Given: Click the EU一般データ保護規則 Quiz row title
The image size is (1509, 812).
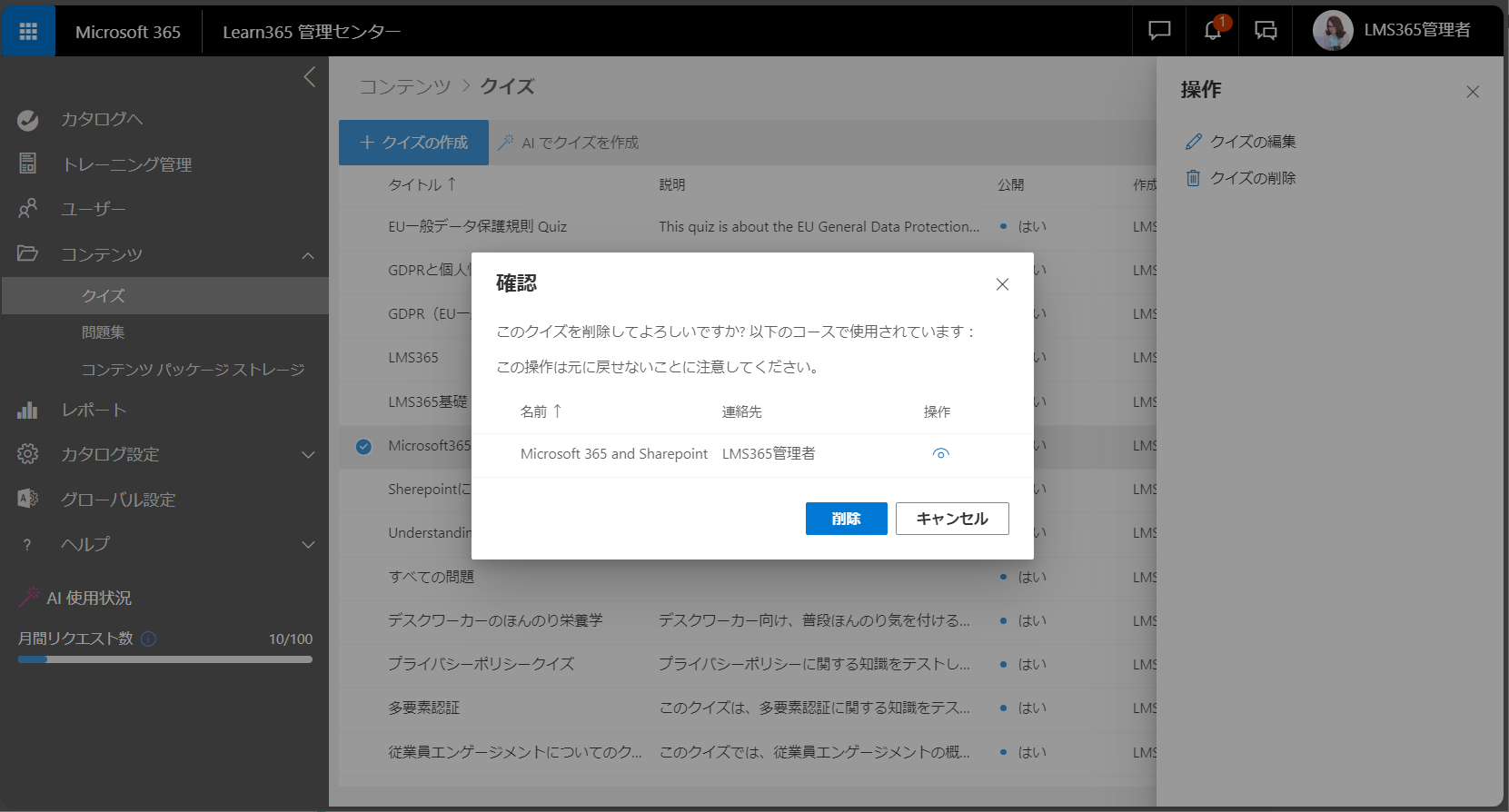Looking at the screenshot, I should coord(478,226).
